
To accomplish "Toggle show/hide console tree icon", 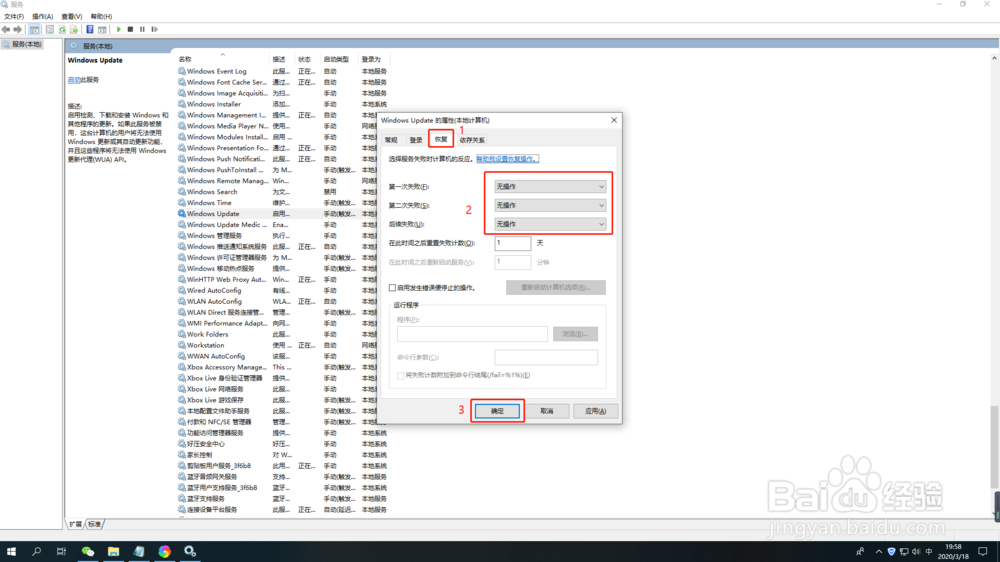I will [x=34, y=29].
